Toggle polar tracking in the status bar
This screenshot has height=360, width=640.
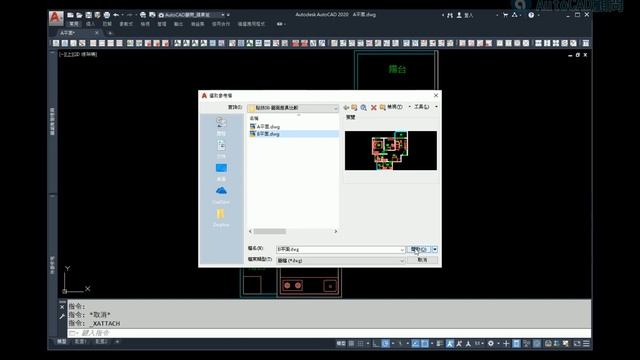(x=386, y=344)
